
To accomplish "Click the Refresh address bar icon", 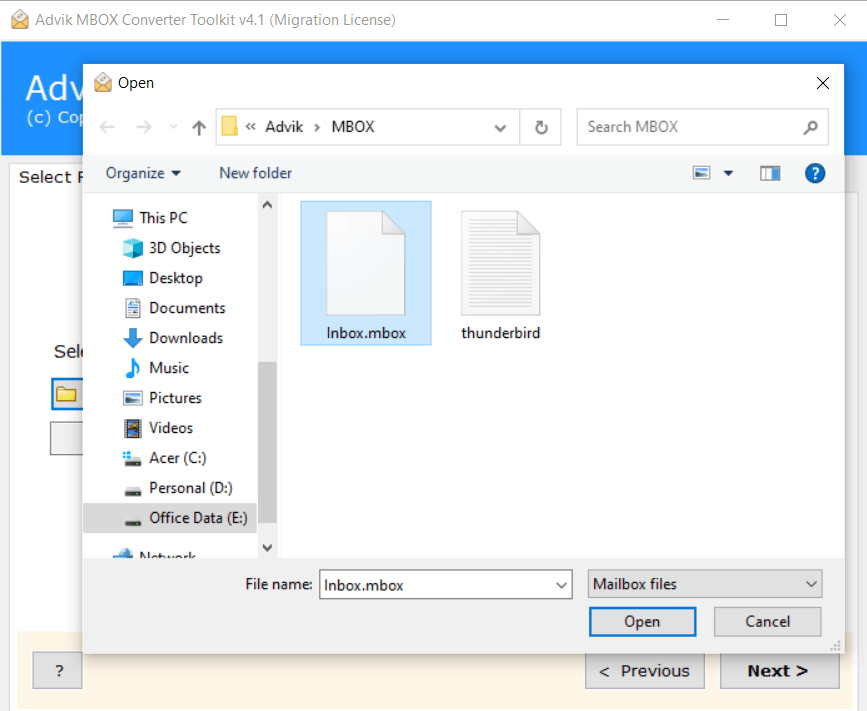I will pyautogui.click(x=540, y=126).
